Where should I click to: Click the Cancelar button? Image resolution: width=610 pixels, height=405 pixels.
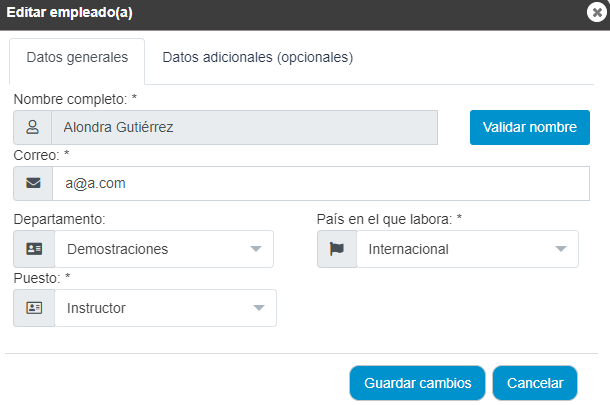535,383
